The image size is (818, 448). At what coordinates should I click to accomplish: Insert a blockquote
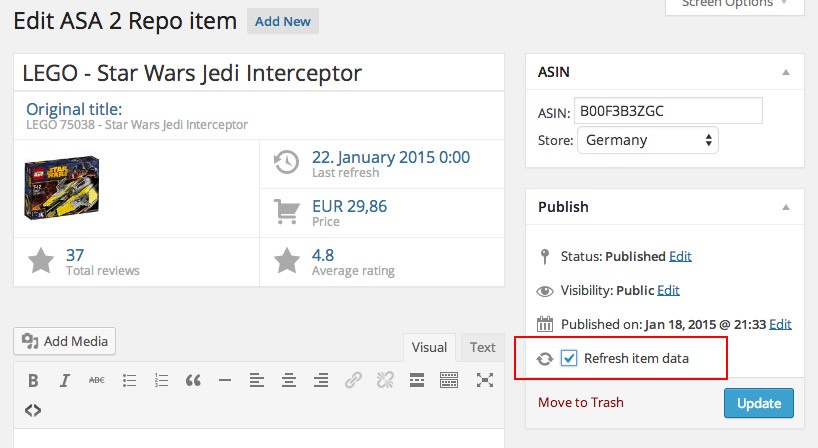[x=193, y=380]
